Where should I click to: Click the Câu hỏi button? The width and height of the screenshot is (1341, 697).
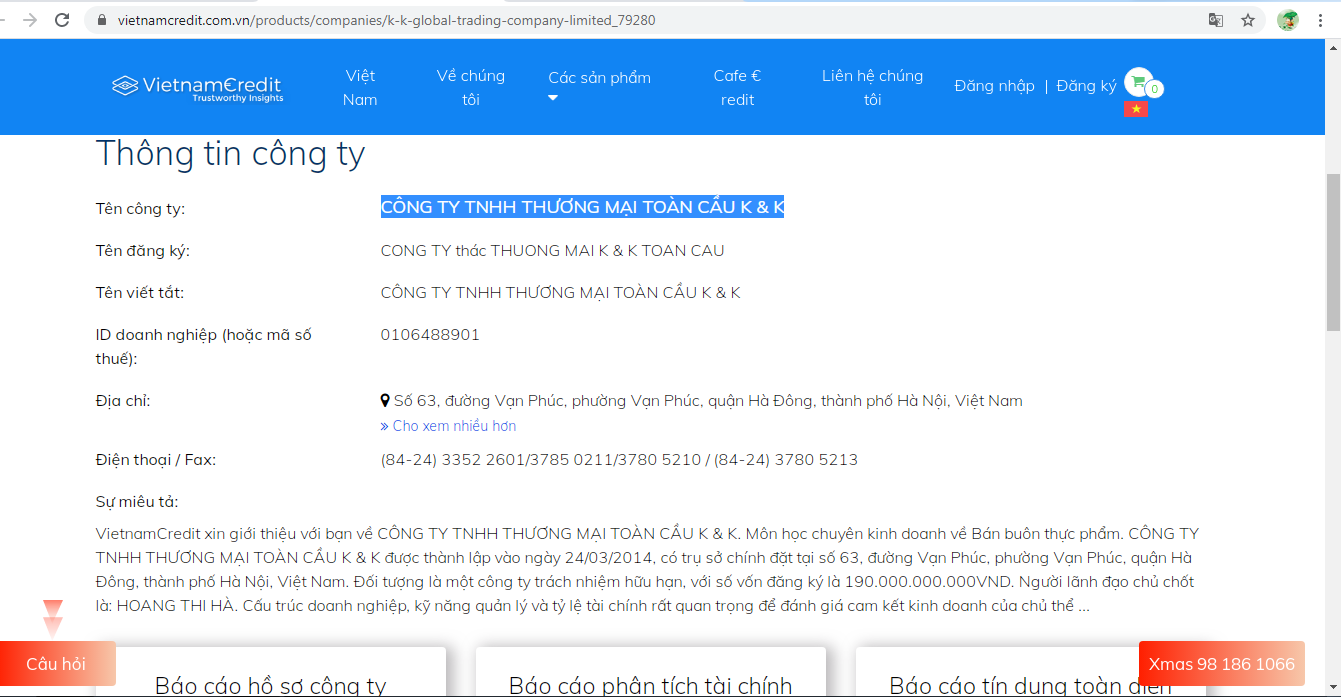[x=57, y=664]
